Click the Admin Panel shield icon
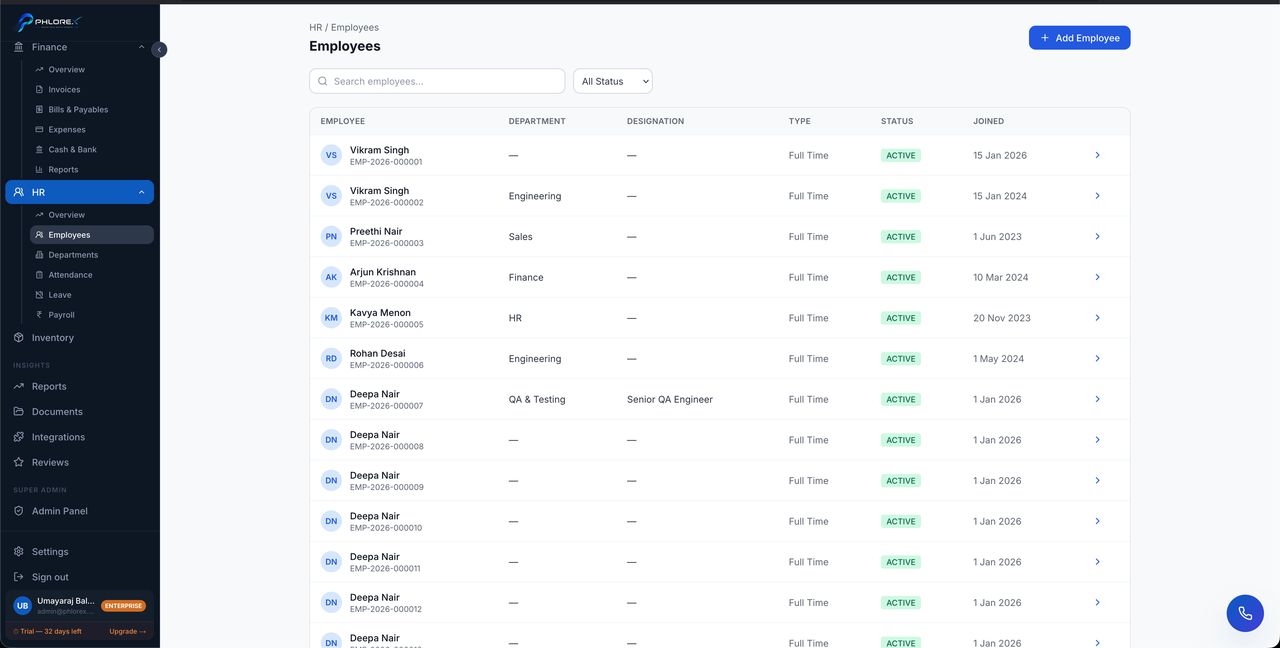Screen dimensions: 1280x648 [x=19, y=511]
